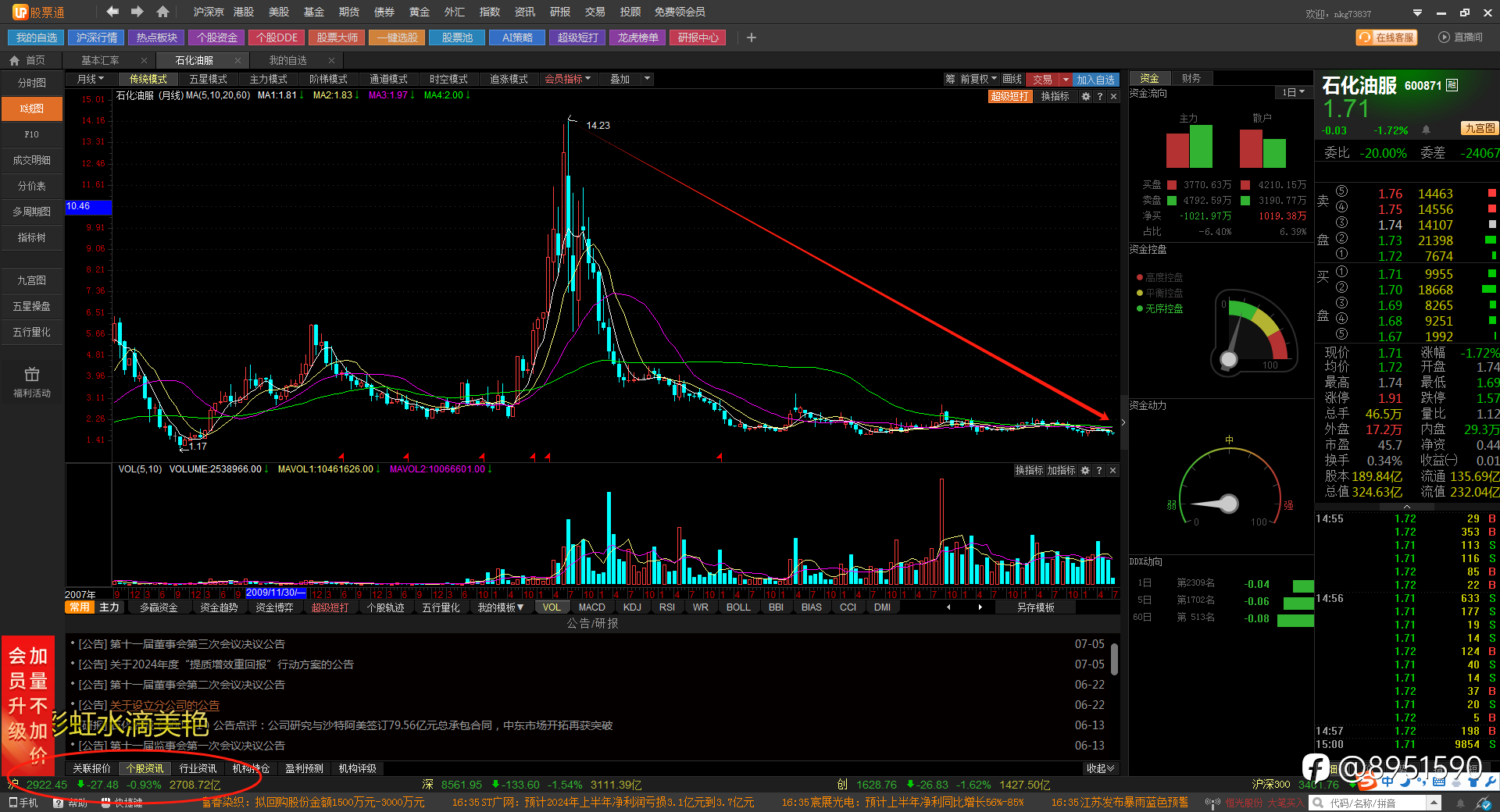Image resolution: width=1500 pixels, height=812 pixels.
Task: Switch to 五星模式 chart mode
Action: pos(208,79)
